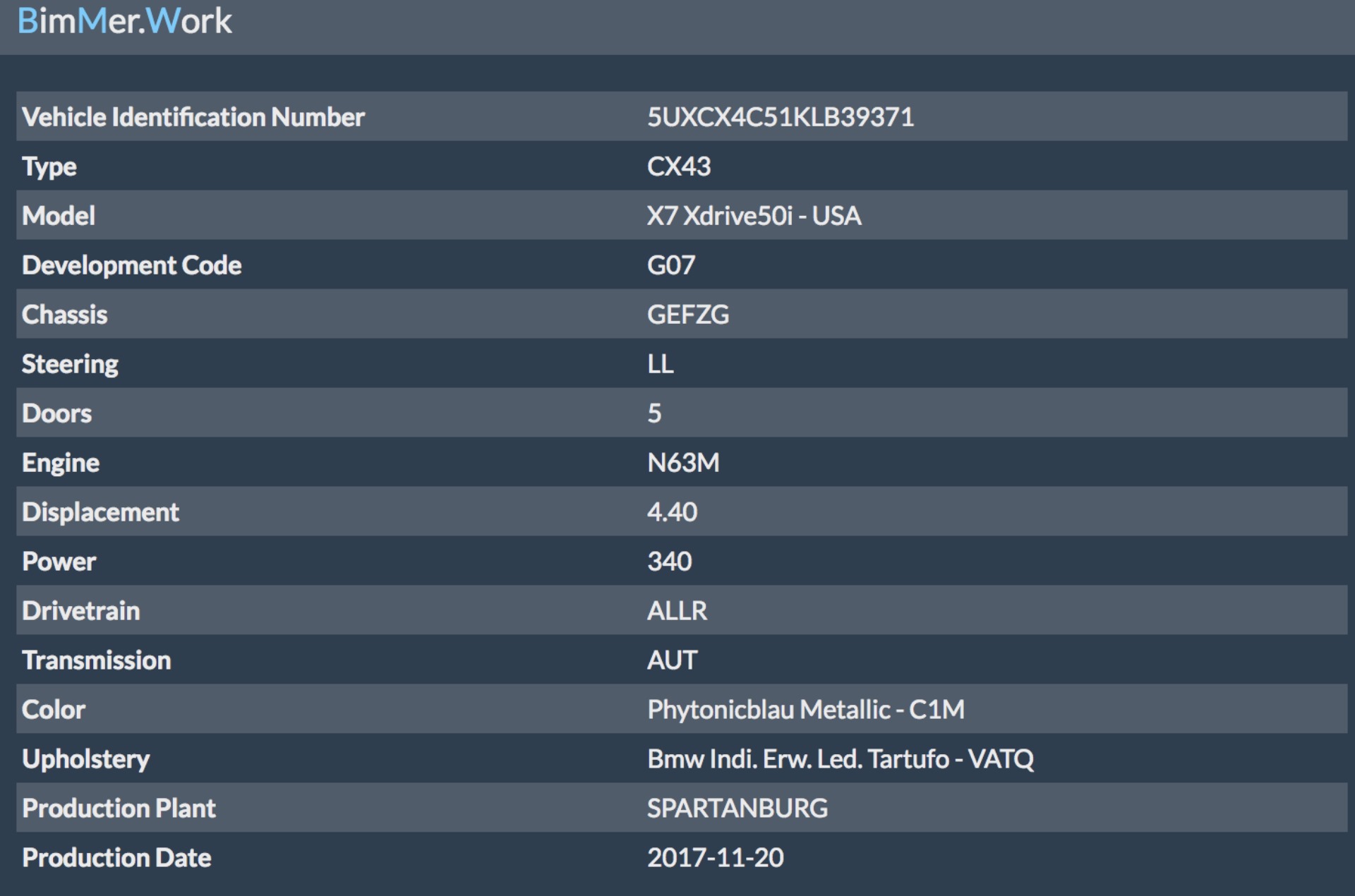
Task: Click the chassis value GEFZG
Action: 687,315
